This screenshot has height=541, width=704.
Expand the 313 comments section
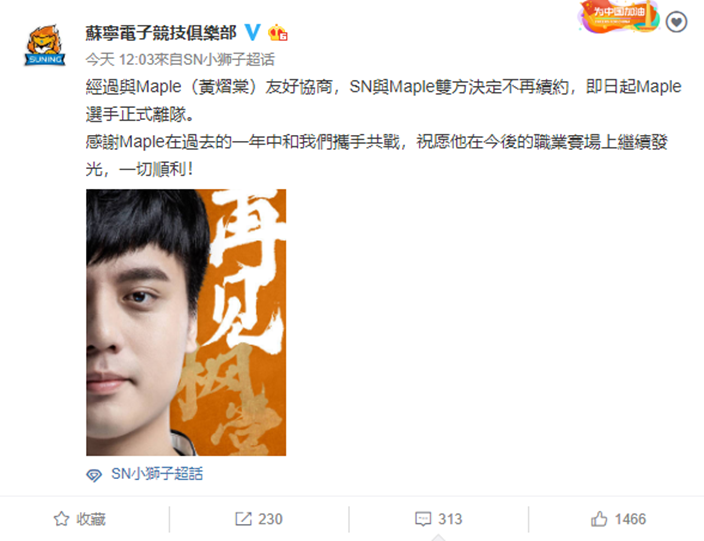pyautogui.click(x=439, y=519)
